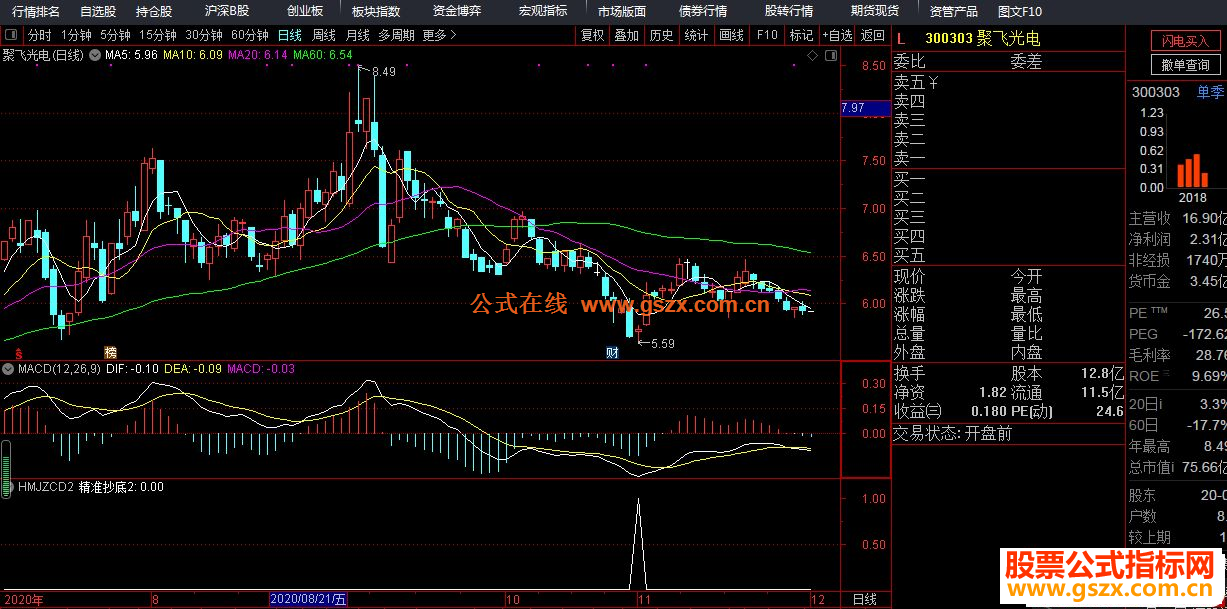Open 沪深B股 tab
Viewport: 1227px width, 609px height.
227,11
